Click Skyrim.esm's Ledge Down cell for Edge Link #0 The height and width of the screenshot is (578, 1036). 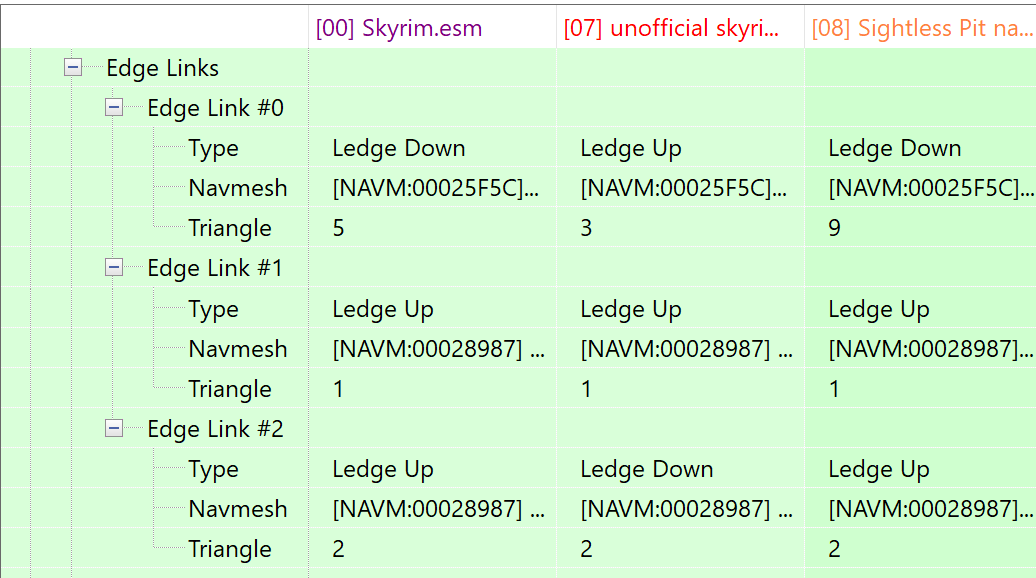click(399, 148)
